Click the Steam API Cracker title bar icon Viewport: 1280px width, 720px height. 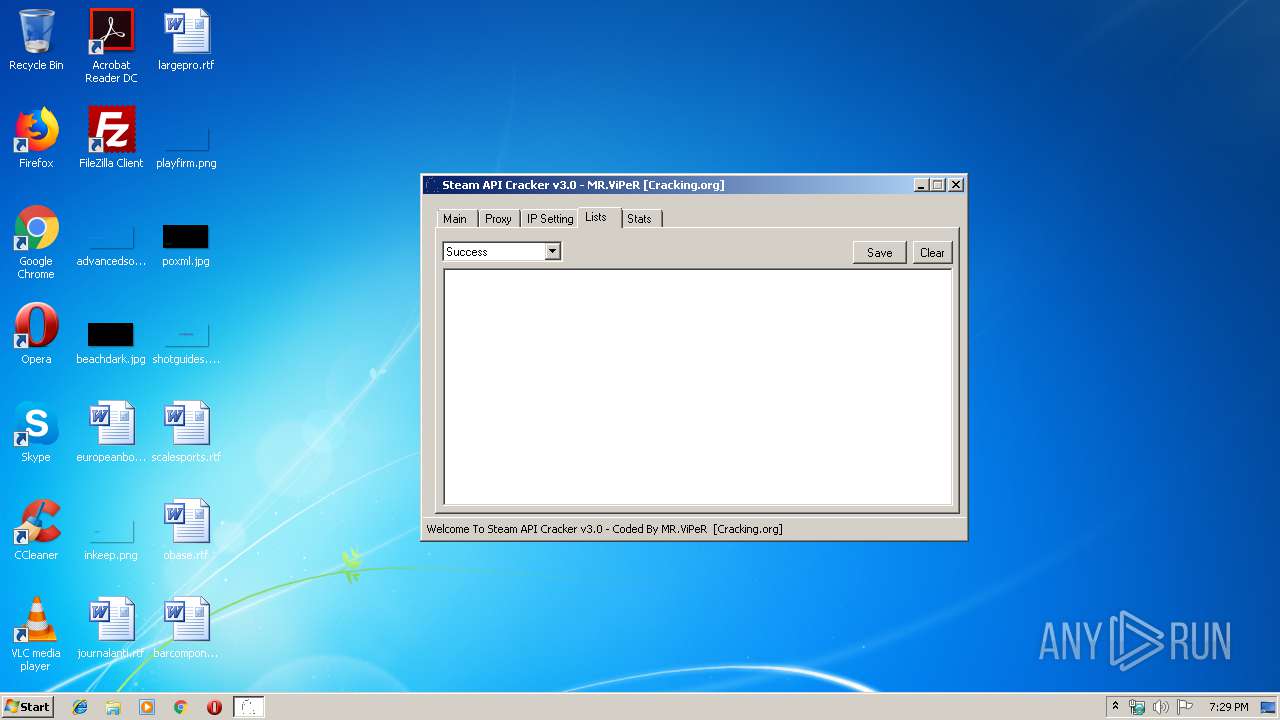[432, 185]
